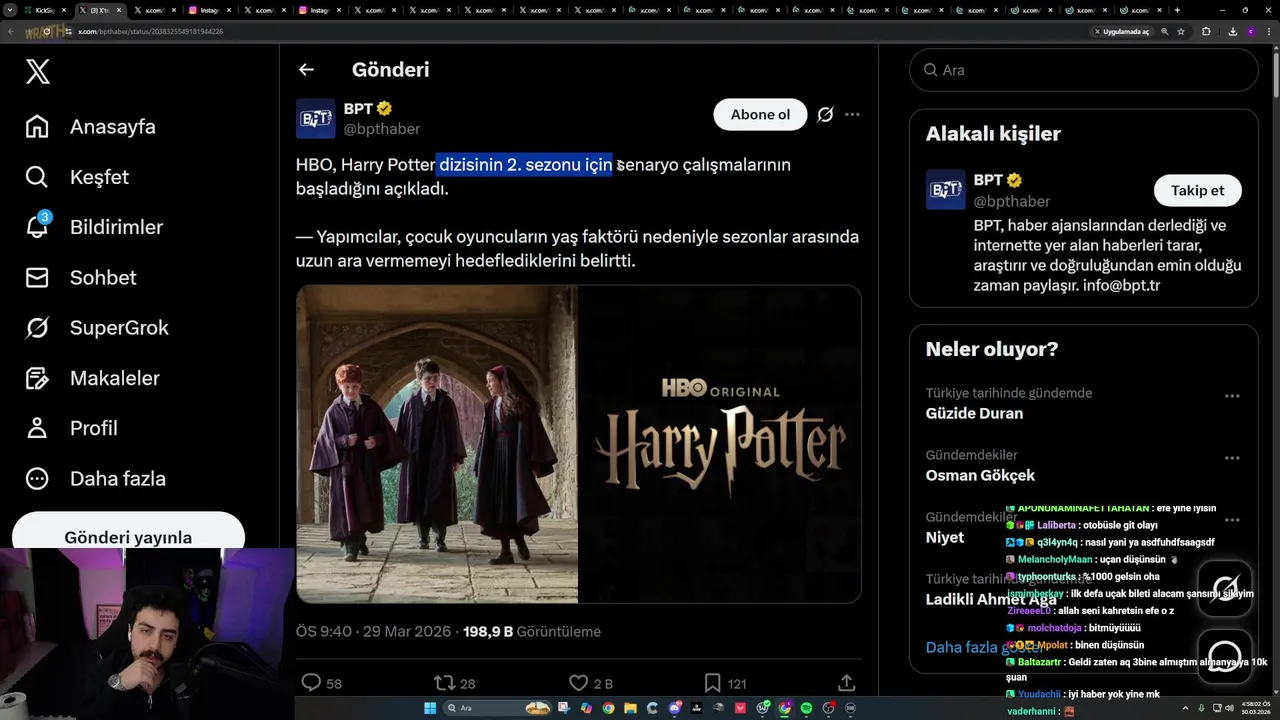Open the taskbar volume icon

1230,708
